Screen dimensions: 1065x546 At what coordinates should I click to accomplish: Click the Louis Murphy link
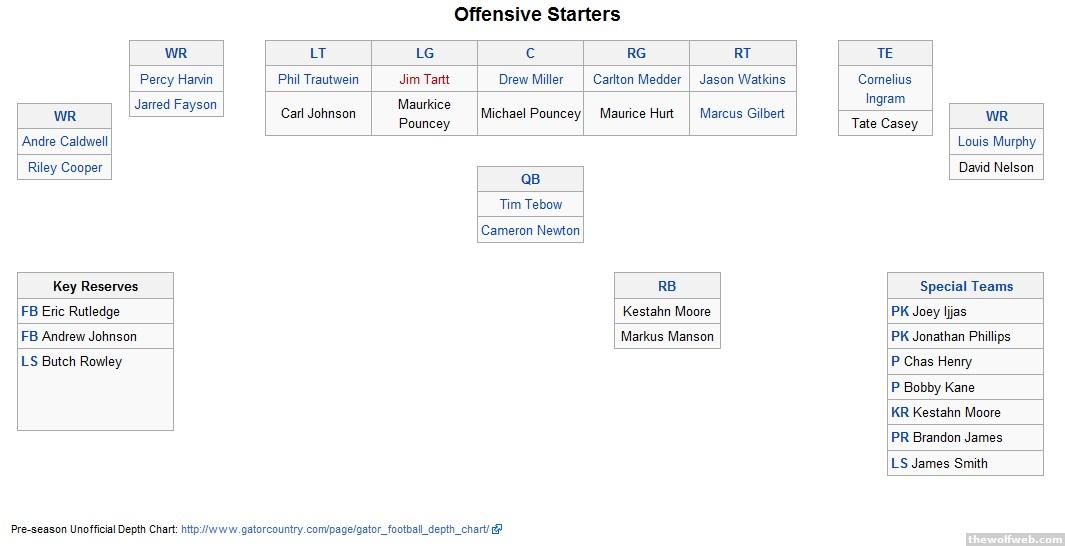tap(996, 141)
